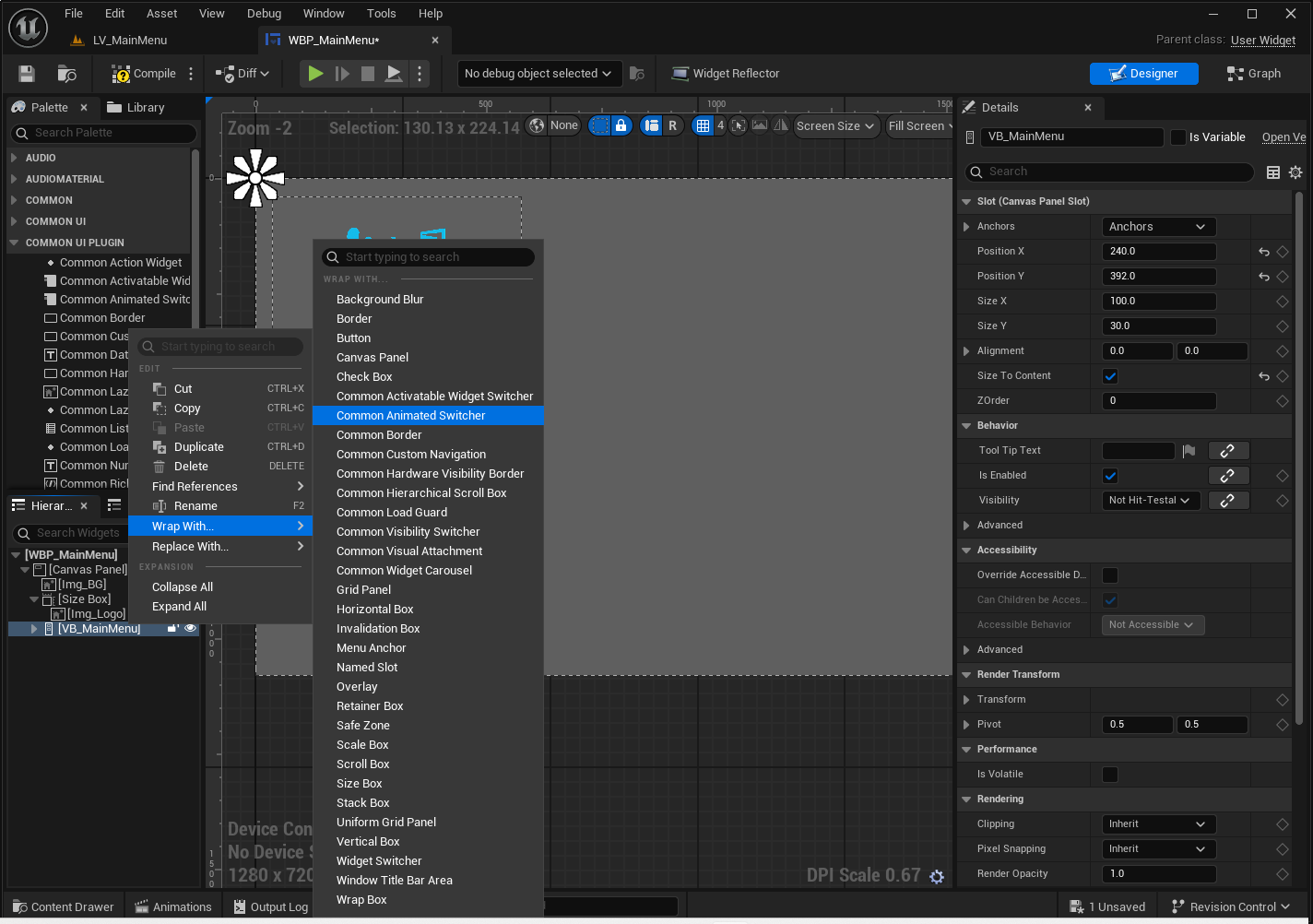Toggle dashed outlines in designer toolbar

(599, 126)
